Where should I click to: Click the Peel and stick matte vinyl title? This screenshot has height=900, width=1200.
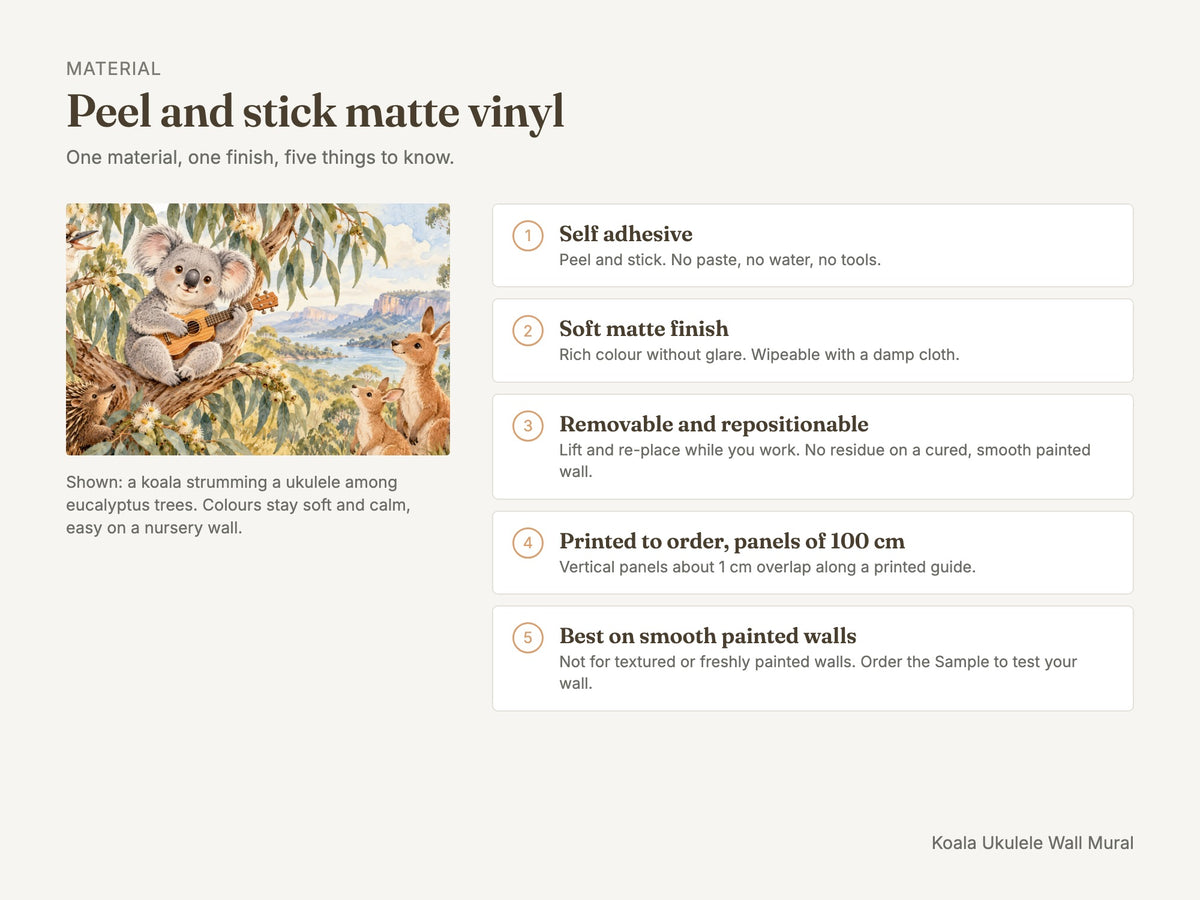point(315,112)
